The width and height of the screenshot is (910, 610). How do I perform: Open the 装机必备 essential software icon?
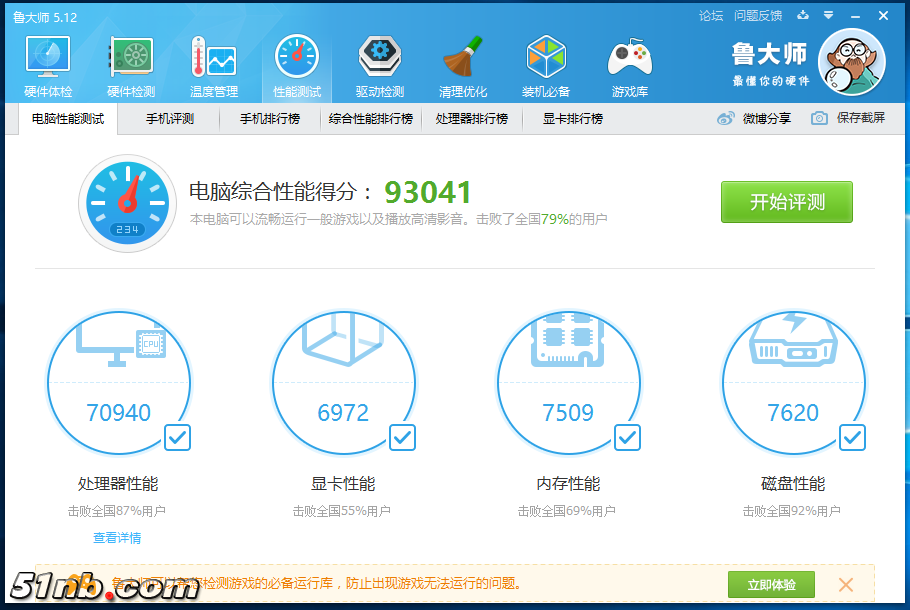point(546,60)
